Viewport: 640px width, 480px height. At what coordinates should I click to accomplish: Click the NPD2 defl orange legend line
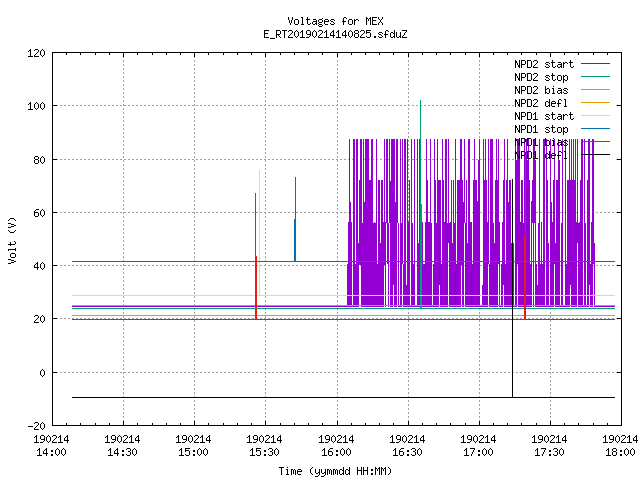[596, 103]
